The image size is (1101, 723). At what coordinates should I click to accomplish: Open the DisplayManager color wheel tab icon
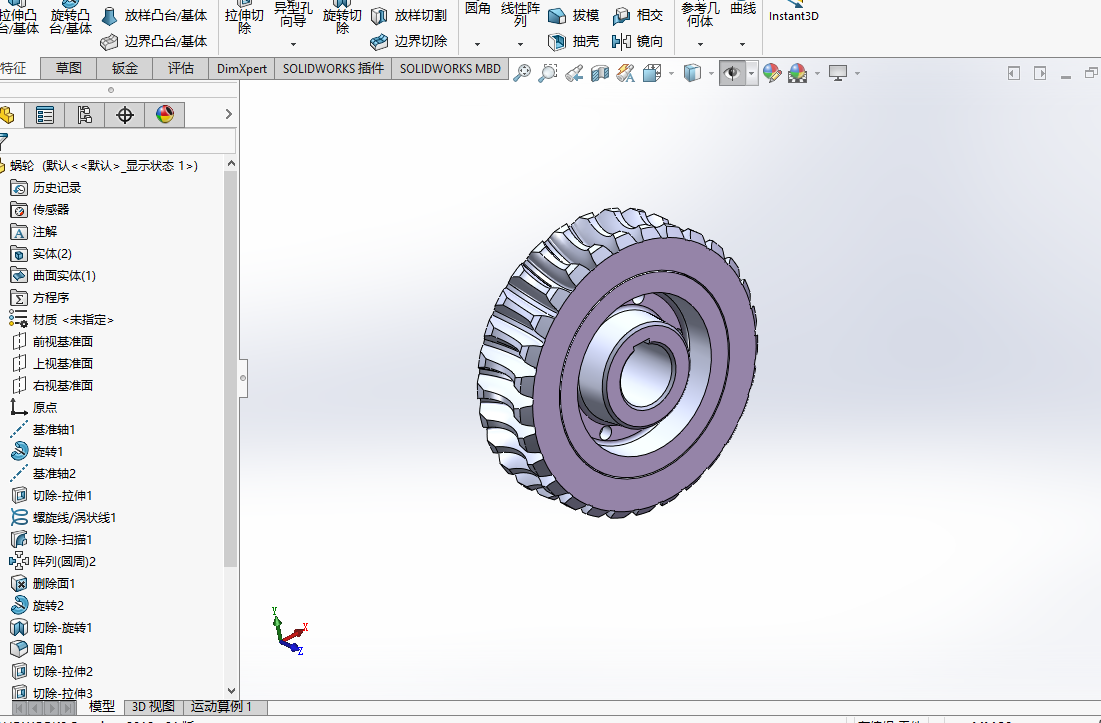click(165, 114)
